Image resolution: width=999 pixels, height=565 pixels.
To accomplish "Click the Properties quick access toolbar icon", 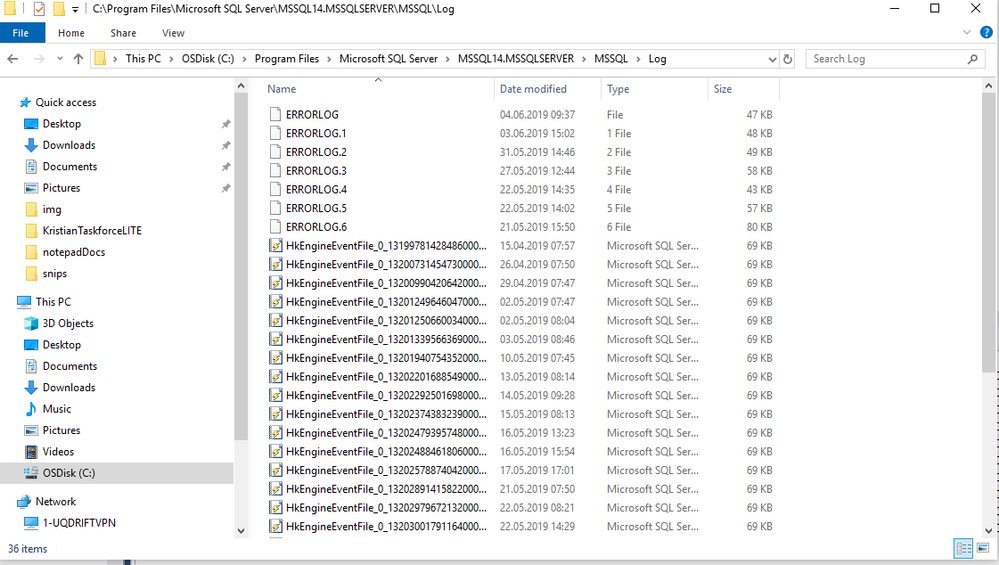I will [40, 9].
